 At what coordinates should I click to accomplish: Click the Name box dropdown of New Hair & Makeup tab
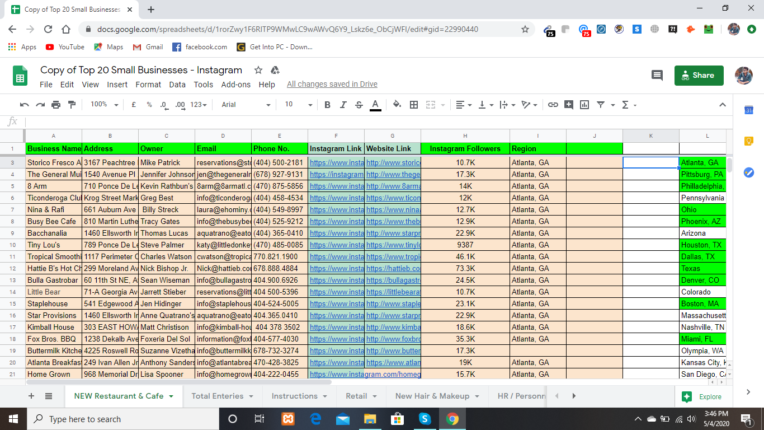click(477, 396)
